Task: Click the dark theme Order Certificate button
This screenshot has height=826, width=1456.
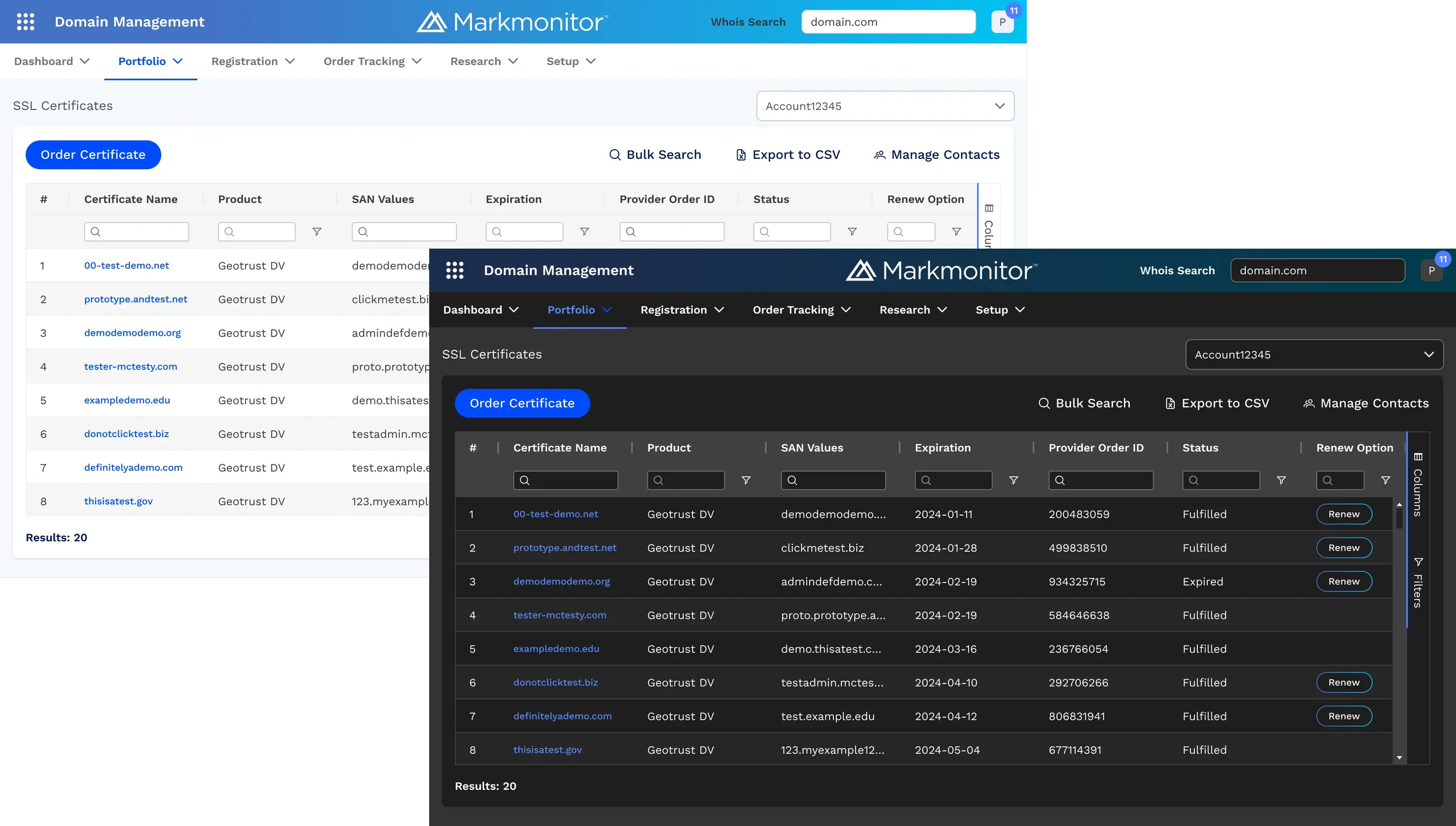Action: click(522, 403)
